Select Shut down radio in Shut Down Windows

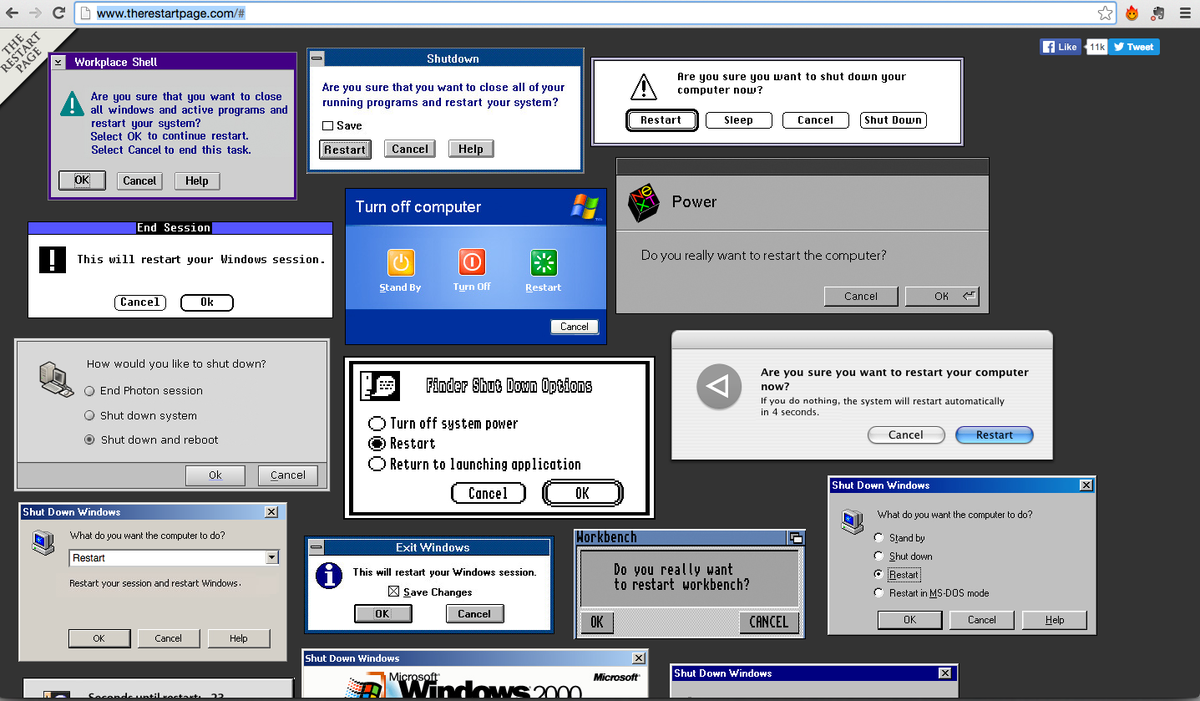coord(879,556)
